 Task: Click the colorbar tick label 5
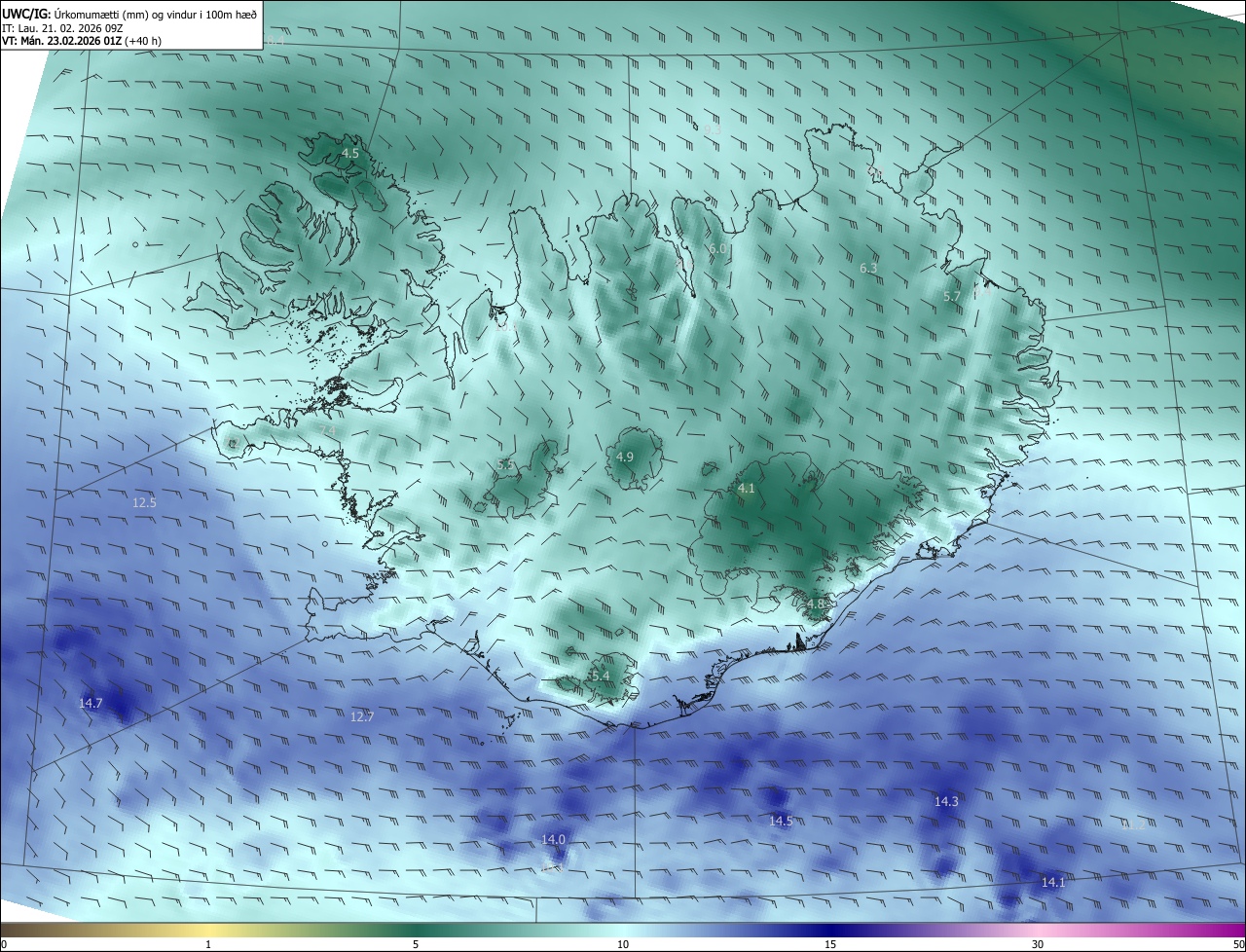(416, 944)
